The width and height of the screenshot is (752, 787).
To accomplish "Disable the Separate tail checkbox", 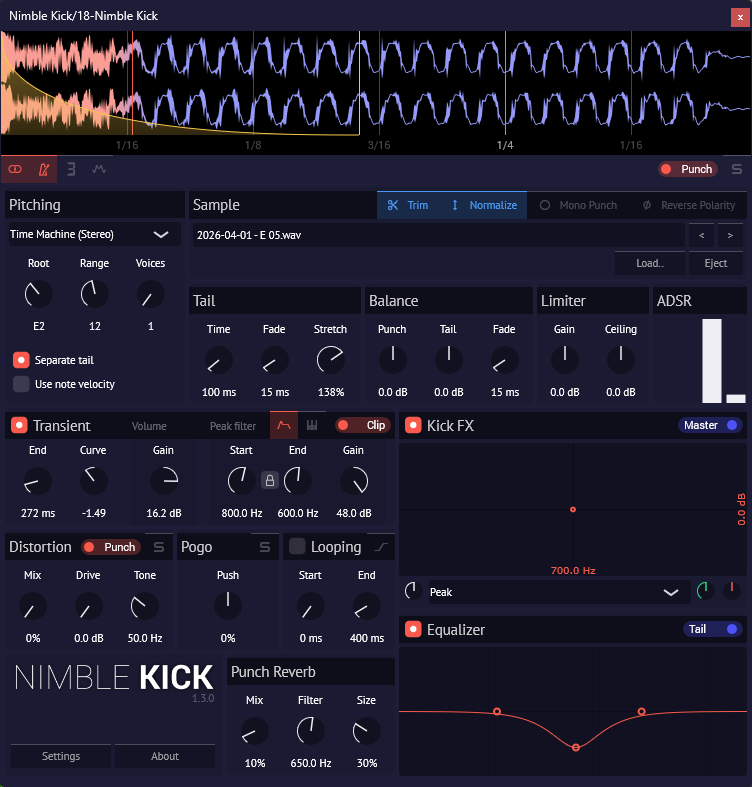I will tap(21, 360).
